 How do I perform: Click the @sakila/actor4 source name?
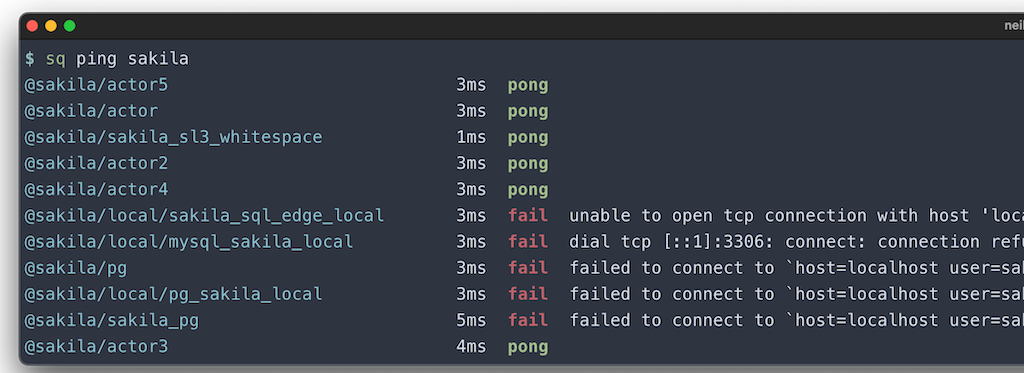click(x=96, y=189)
